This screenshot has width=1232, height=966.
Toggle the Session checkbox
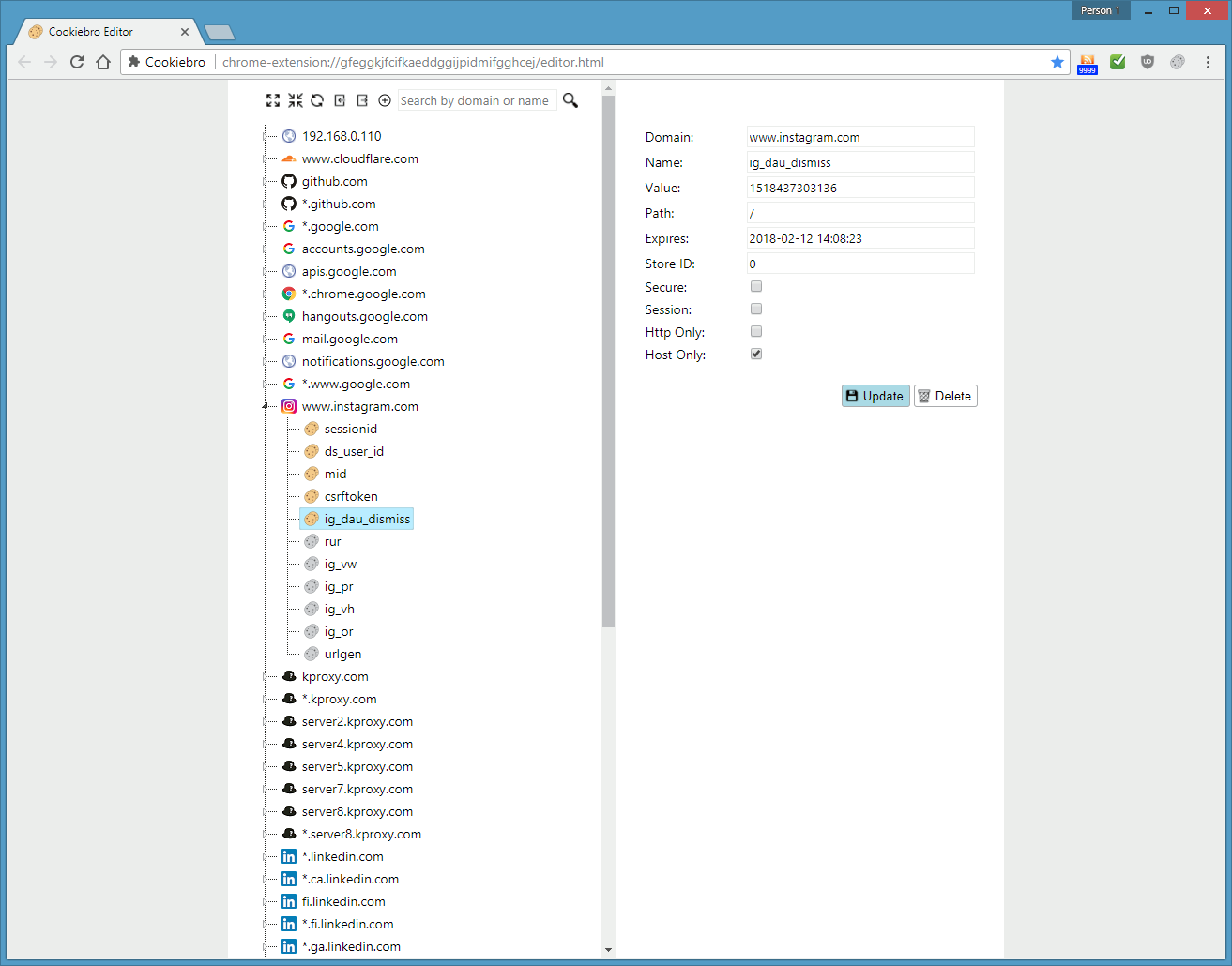pos(756,309)
